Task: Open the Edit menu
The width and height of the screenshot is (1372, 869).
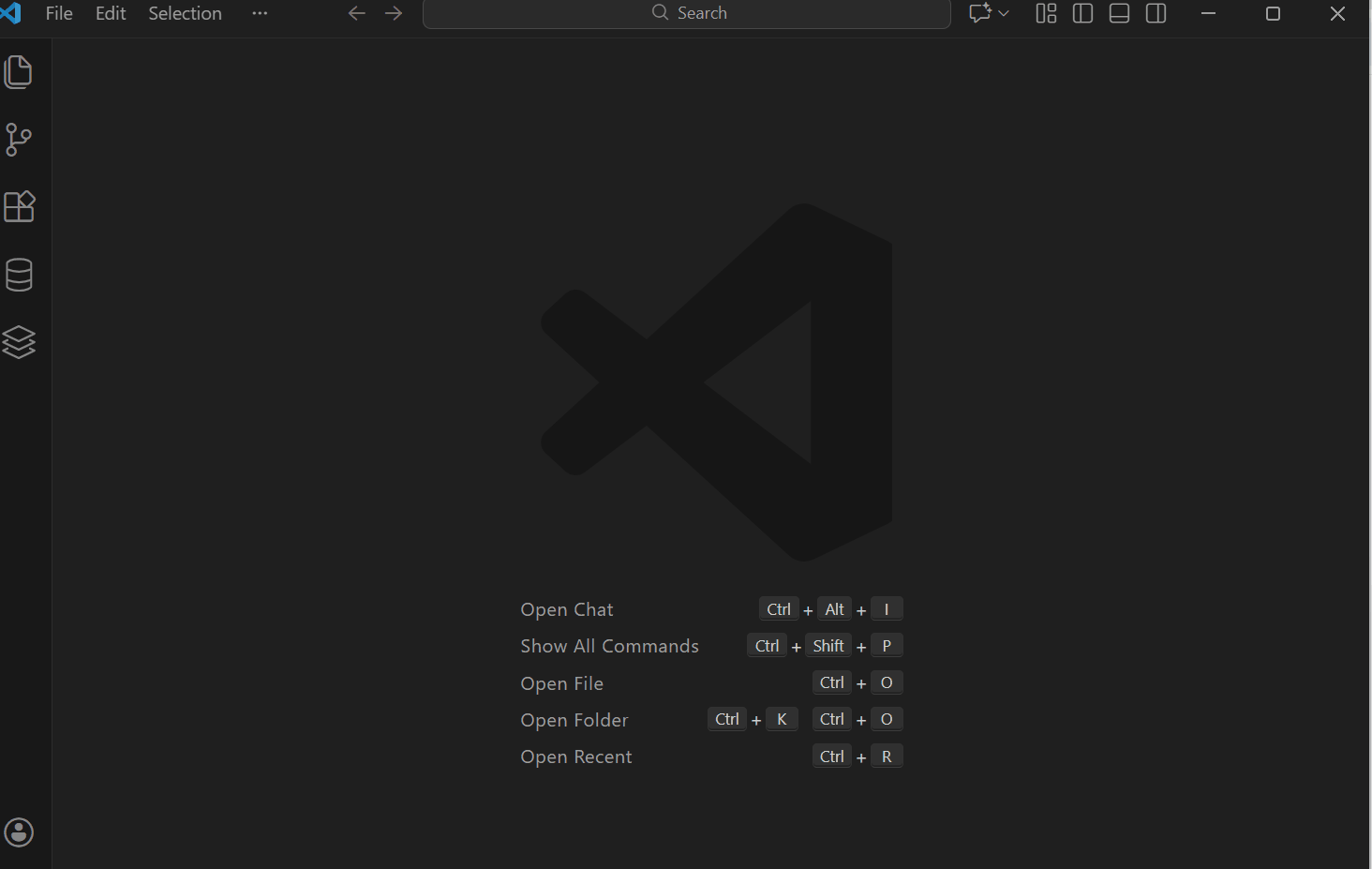Action: click(x=111, y=13)
